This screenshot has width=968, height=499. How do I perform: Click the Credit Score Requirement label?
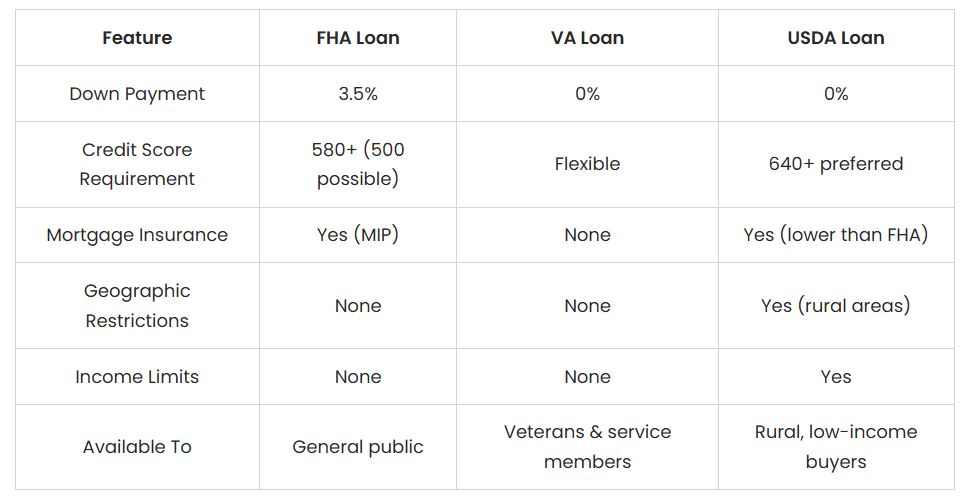tap(137, 164)
